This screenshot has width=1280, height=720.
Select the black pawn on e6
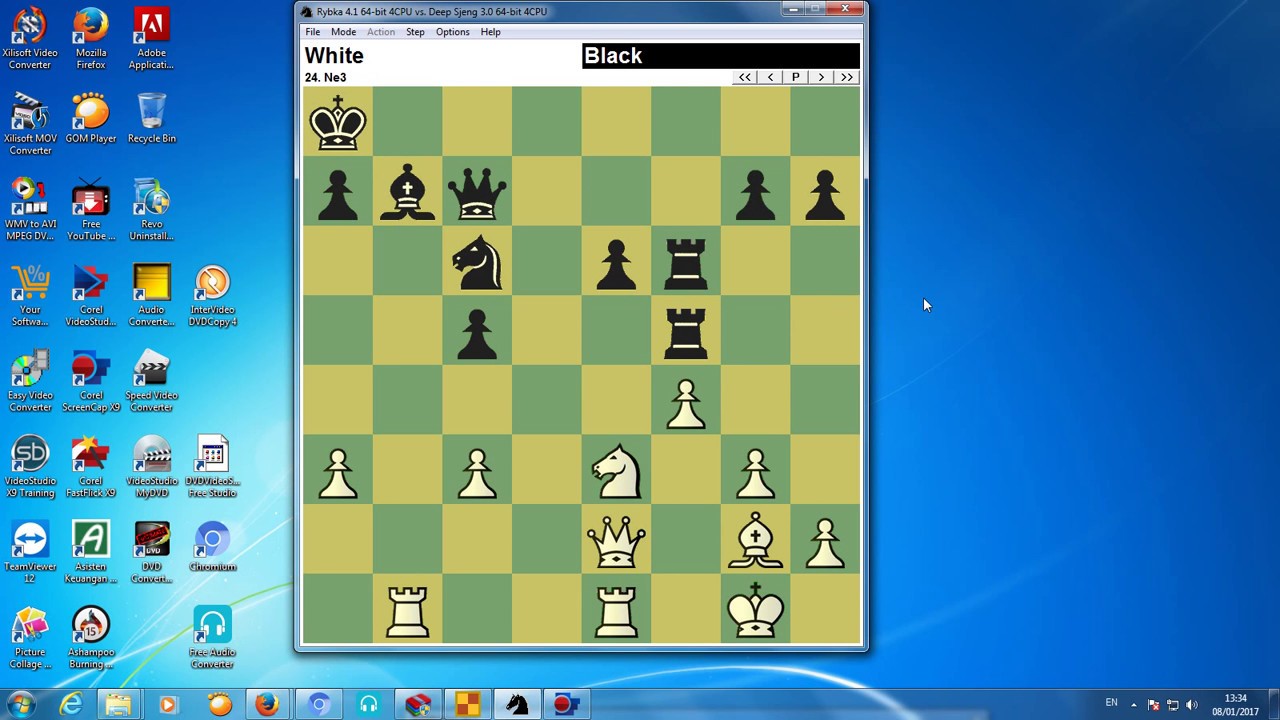pyautogui.click(x=616, y=264)
